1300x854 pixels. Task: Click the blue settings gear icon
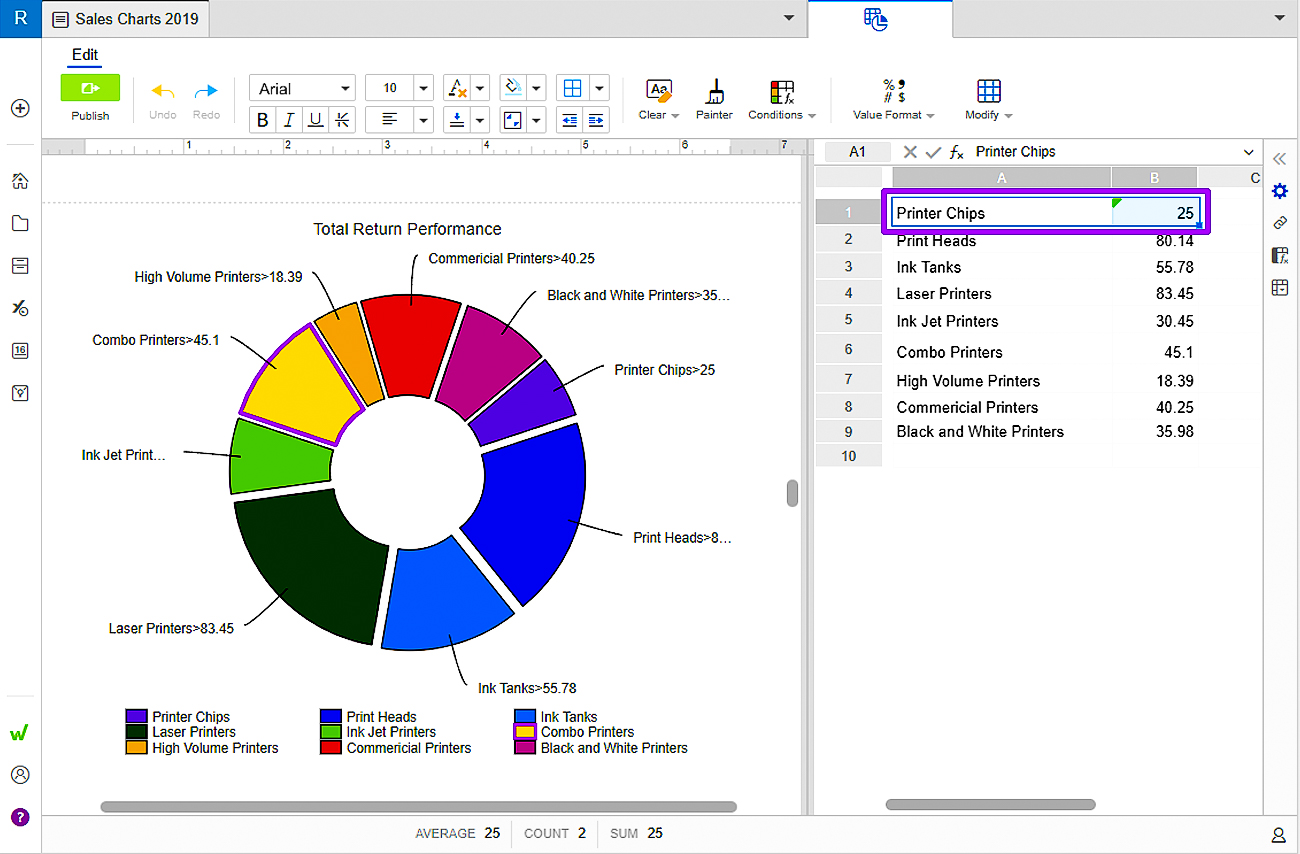tap(1279, 191)
